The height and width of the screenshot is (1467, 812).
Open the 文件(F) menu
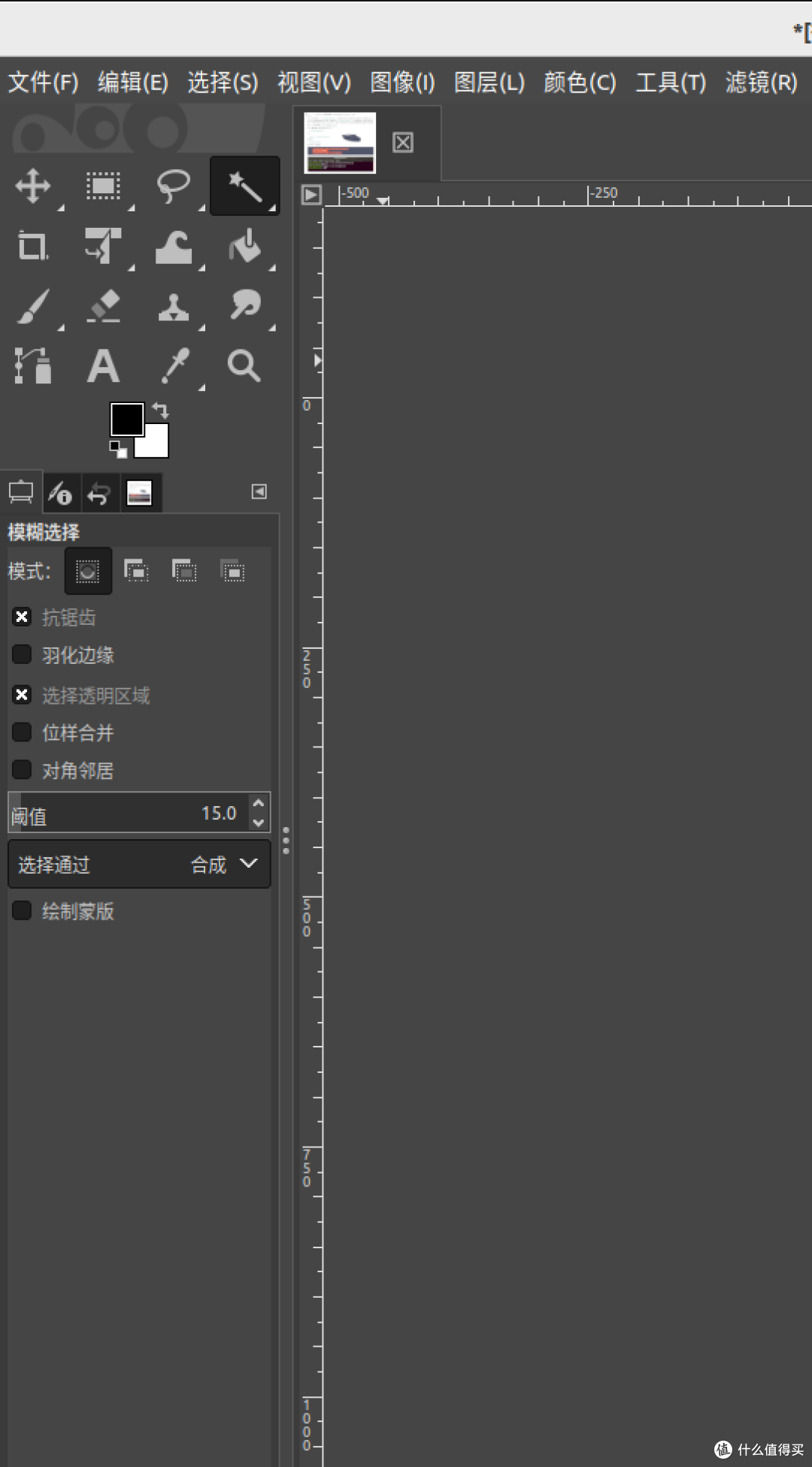43,82
